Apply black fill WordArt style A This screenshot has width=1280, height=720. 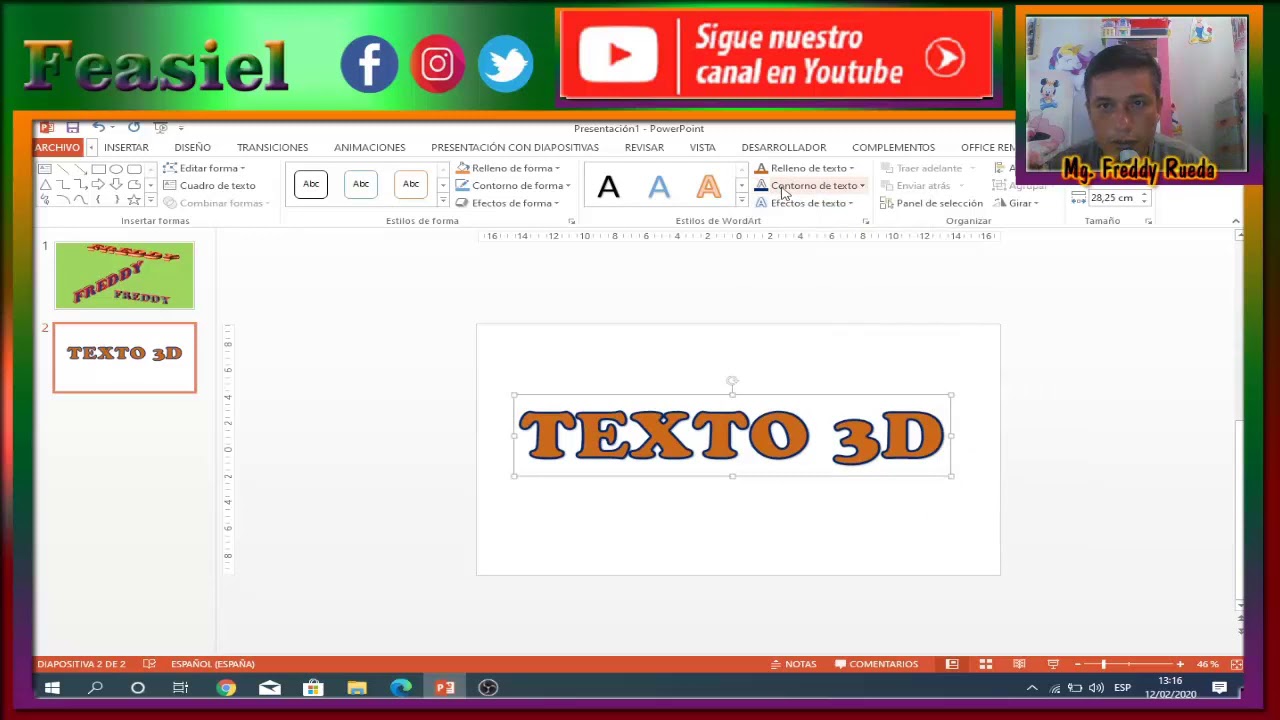(x=608, y=187)
